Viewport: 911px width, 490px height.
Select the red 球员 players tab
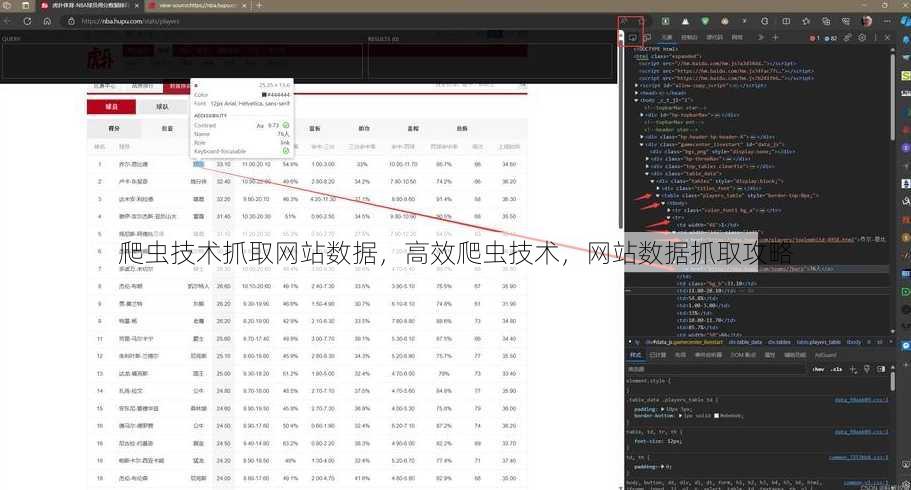[112, 106]
